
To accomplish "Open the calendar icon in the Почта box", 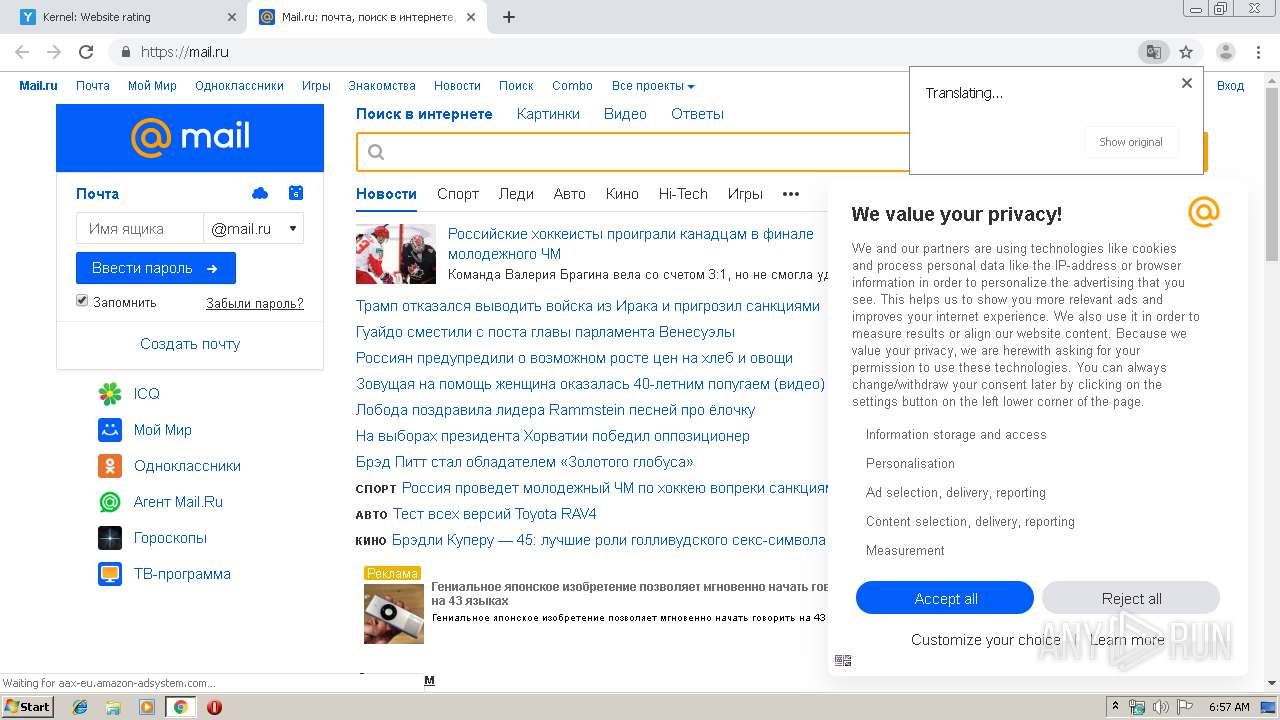I will click(x=295, y=193).
